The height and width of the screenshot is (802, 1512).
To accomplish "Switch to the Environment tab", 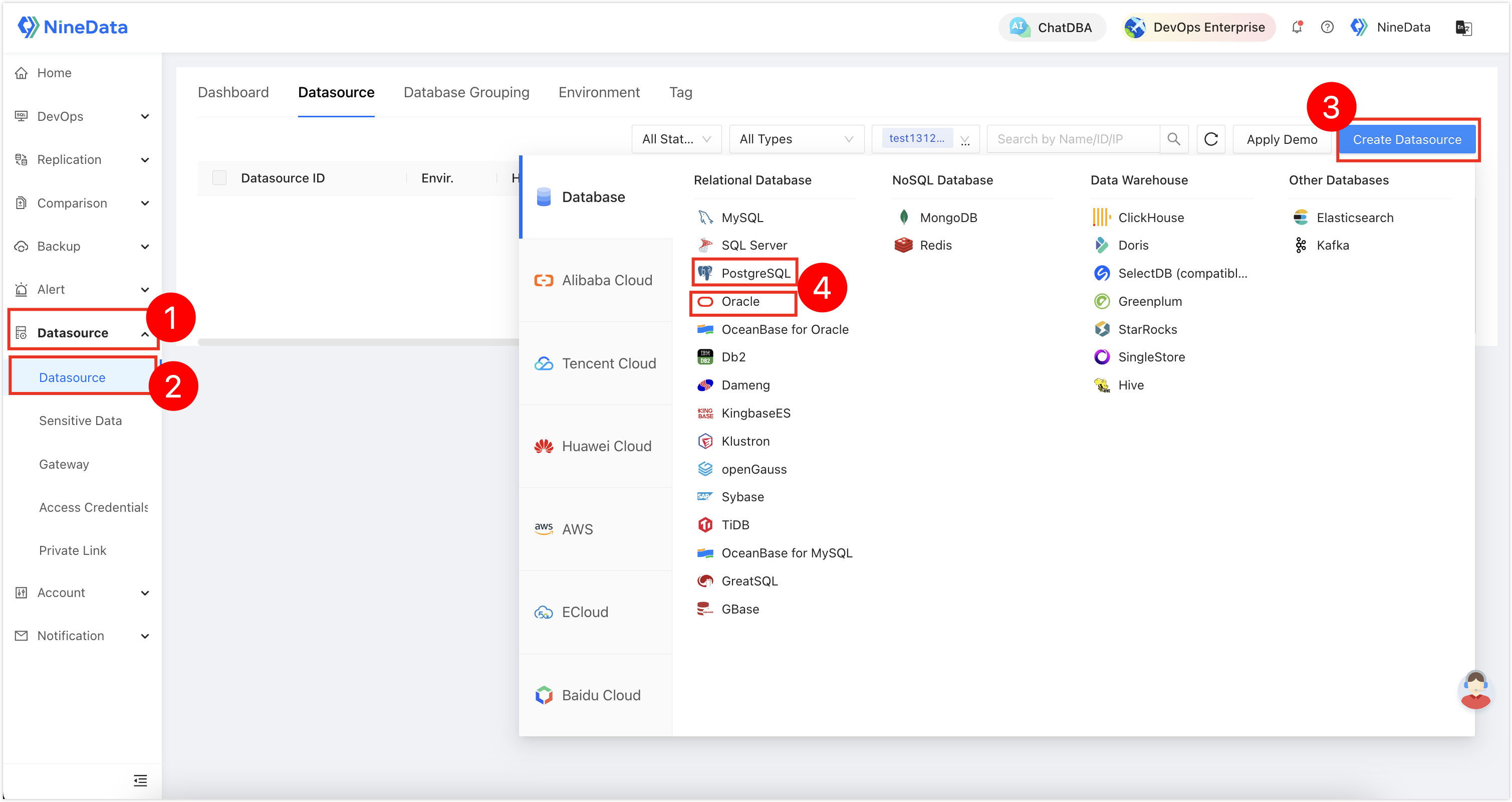I will point(599,92).
